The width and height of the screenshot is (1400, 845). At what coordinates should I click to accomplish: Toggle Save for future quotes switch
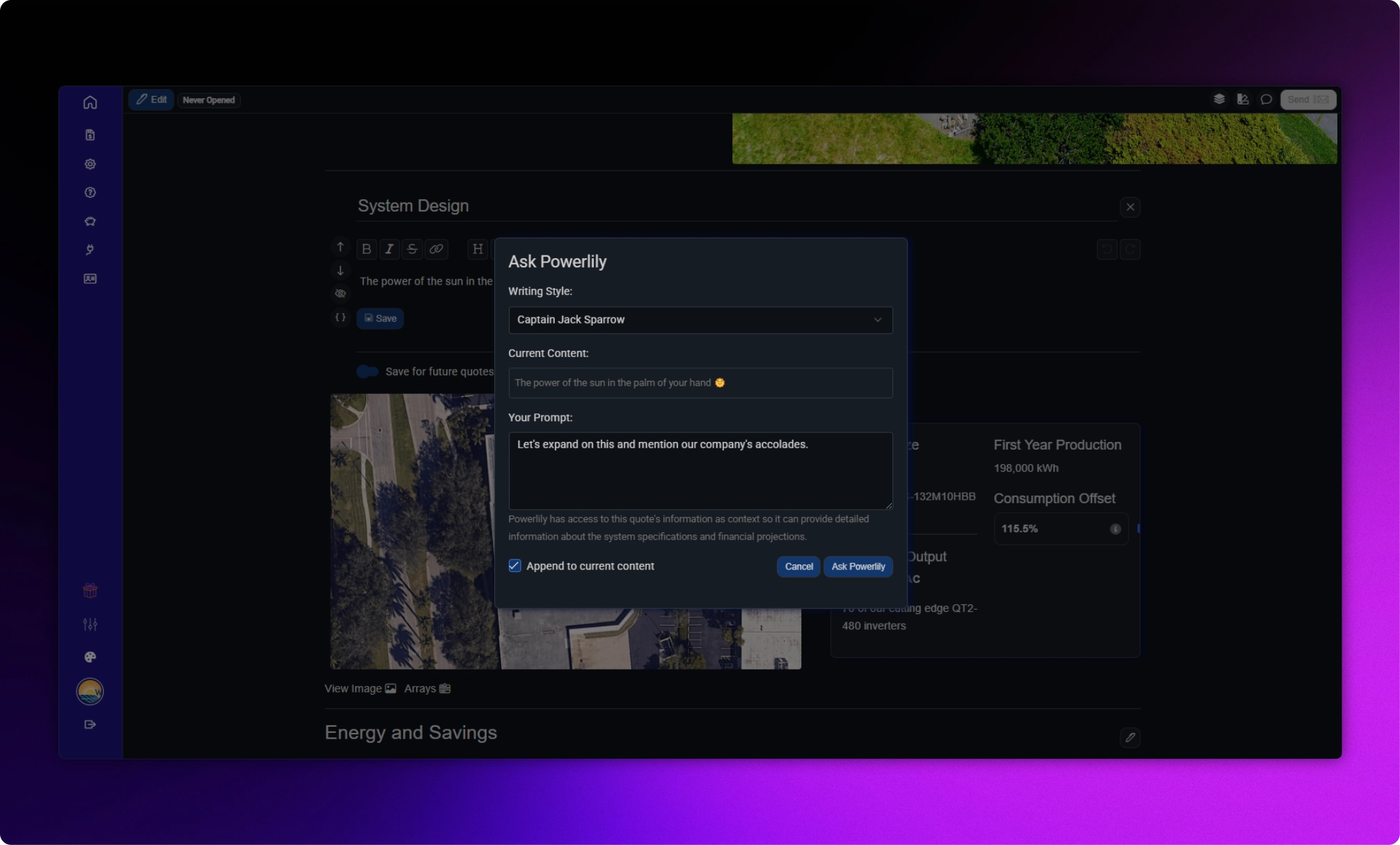point(368,372)
